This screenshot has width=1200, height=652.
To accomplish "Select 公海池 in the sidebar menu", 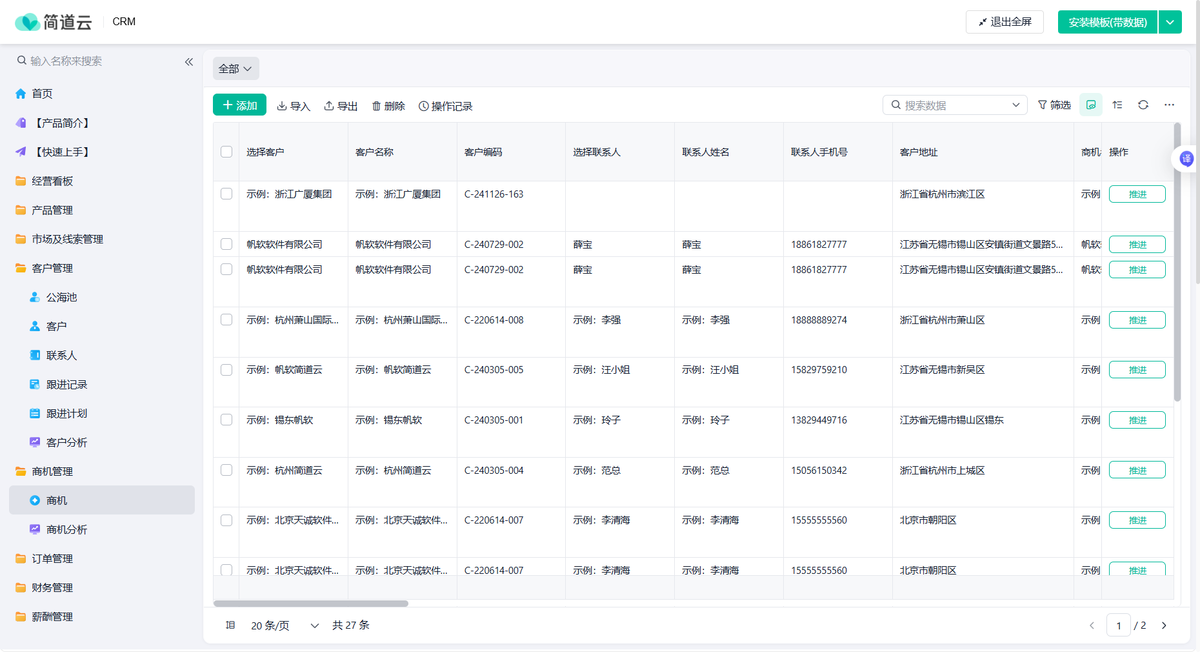I will pyautogui.click(x=61, y=297).
